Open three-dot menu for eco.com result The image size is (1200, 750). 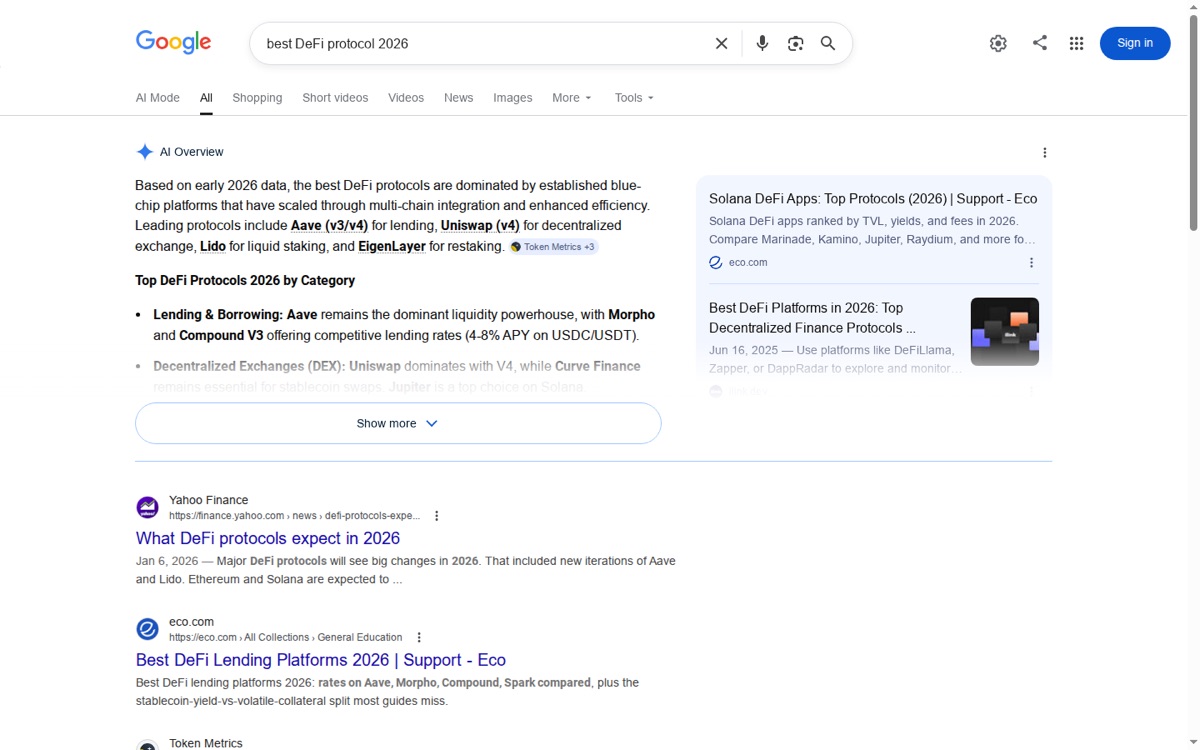pyautogui.click(x=419, y=637)
